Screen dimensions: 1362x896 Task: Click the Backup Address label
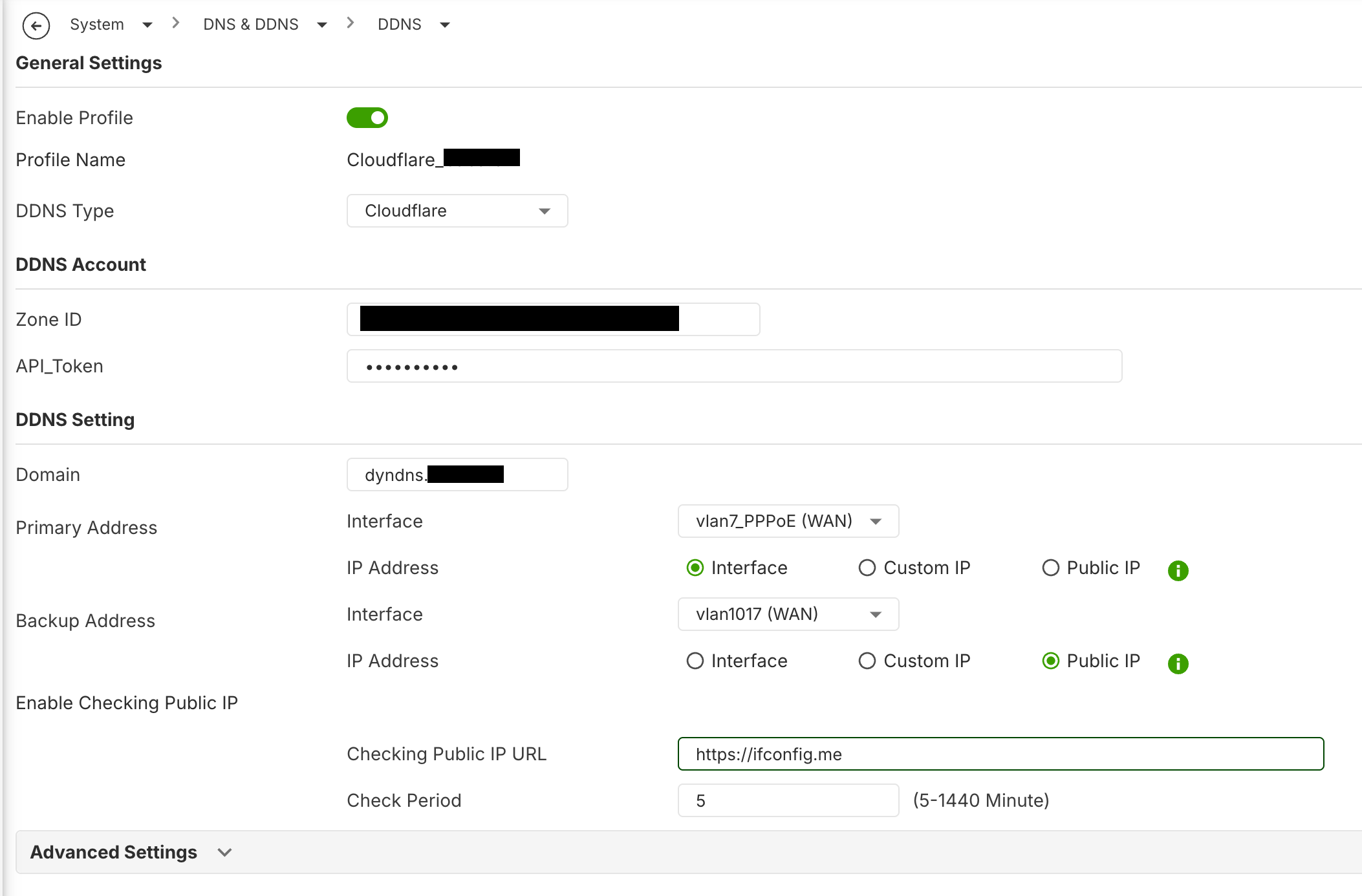tap(85, 621)
